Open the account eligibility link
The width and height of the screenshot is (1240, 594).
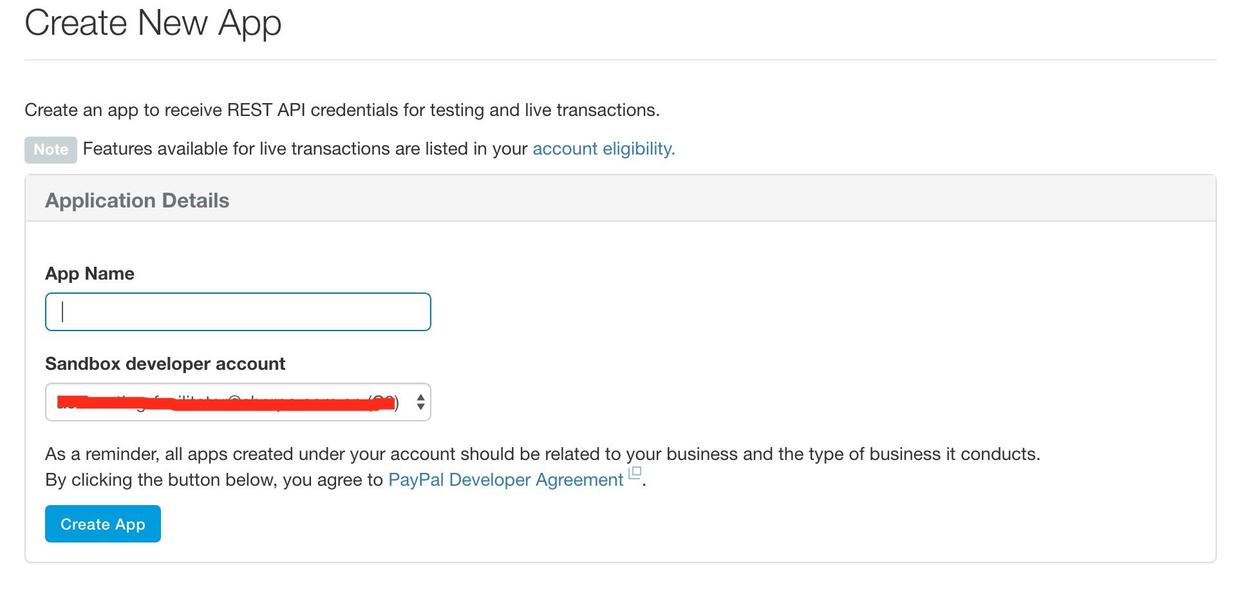pos(603,149)
